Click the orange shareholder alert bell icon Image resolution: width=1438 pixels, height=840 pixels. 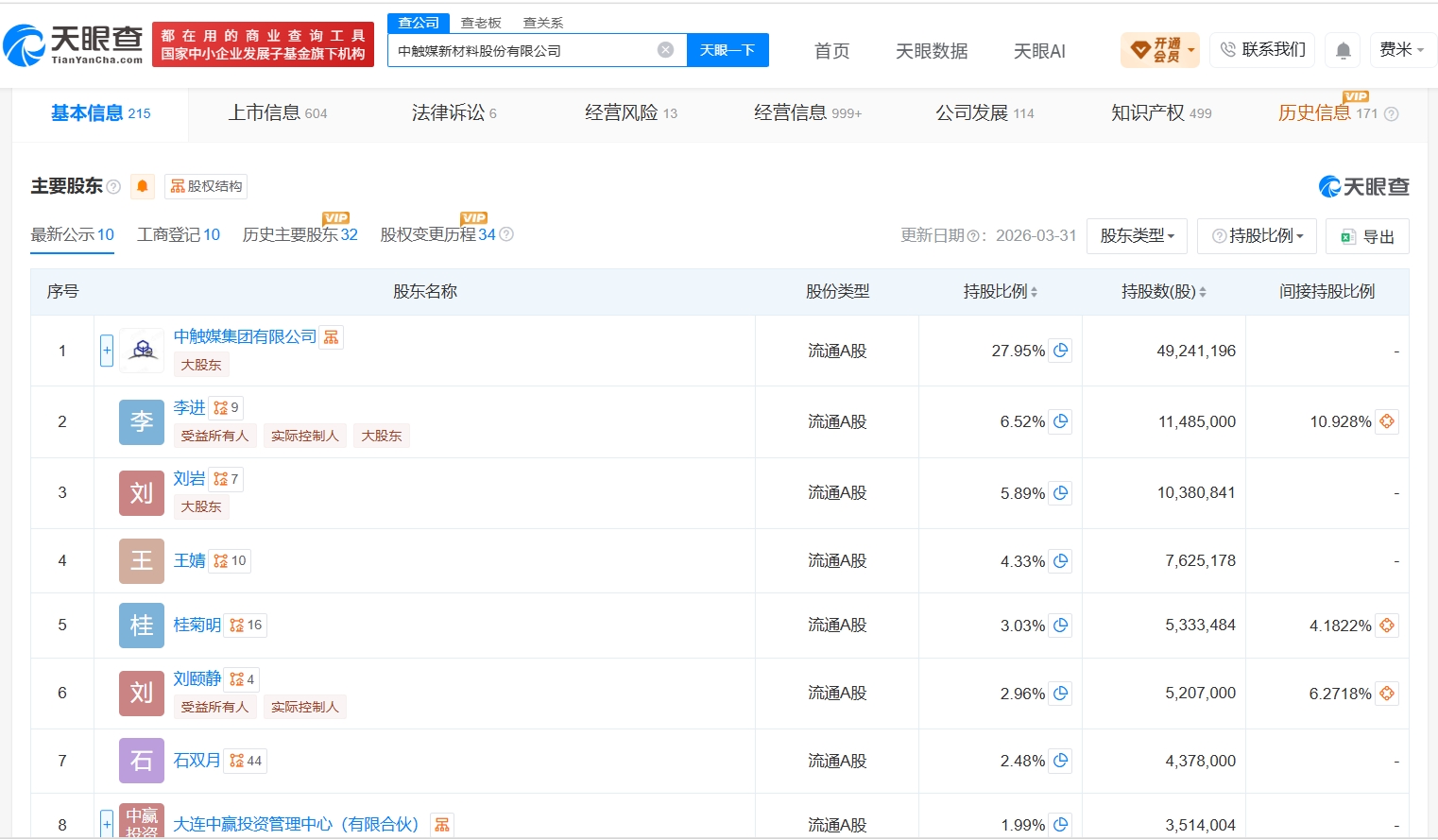(x=142, y=186)
